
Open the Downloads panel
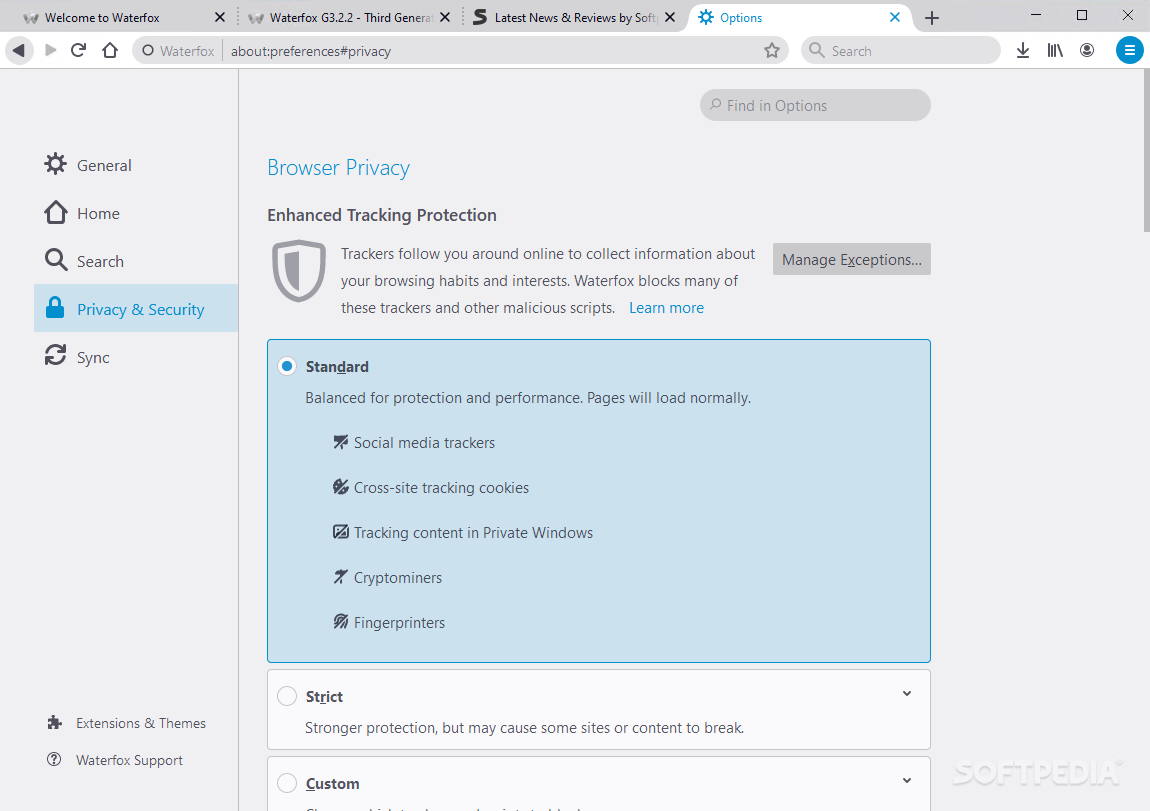click(x=1023, y=51)
